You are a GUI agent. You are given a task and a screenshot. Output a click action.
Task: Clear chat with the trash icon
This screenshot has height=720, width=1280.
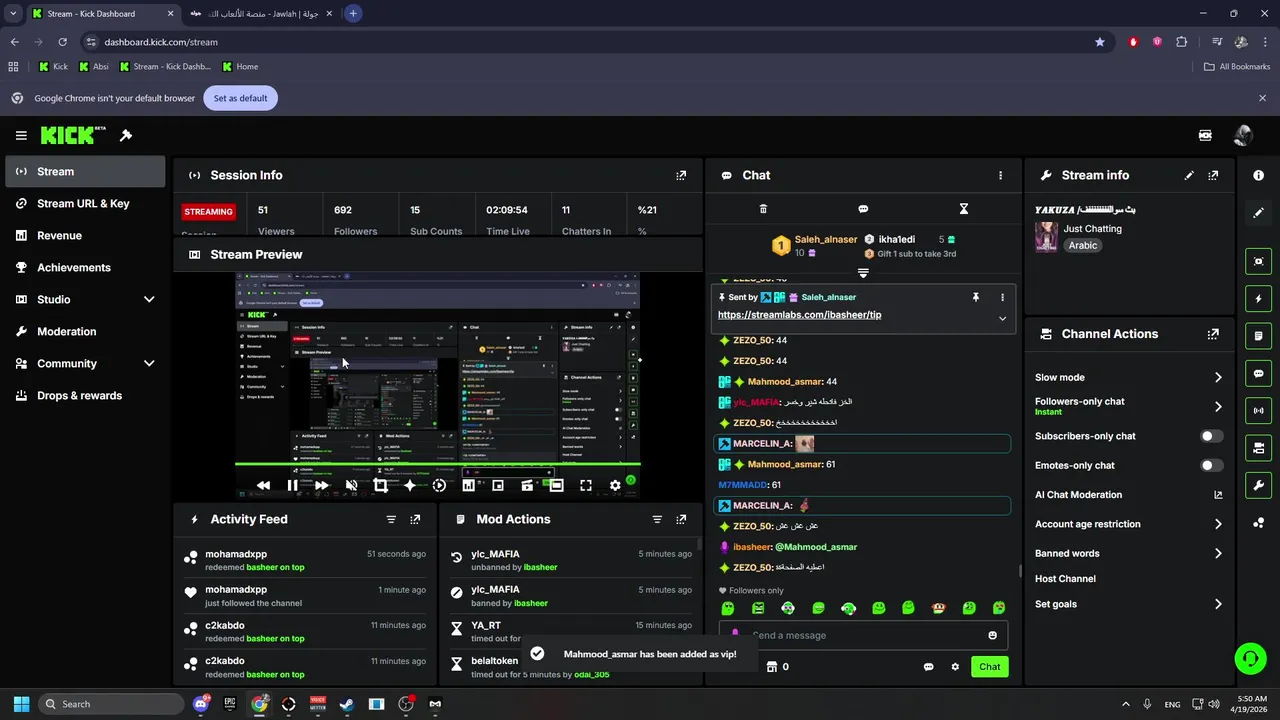[x=763, y=209]
